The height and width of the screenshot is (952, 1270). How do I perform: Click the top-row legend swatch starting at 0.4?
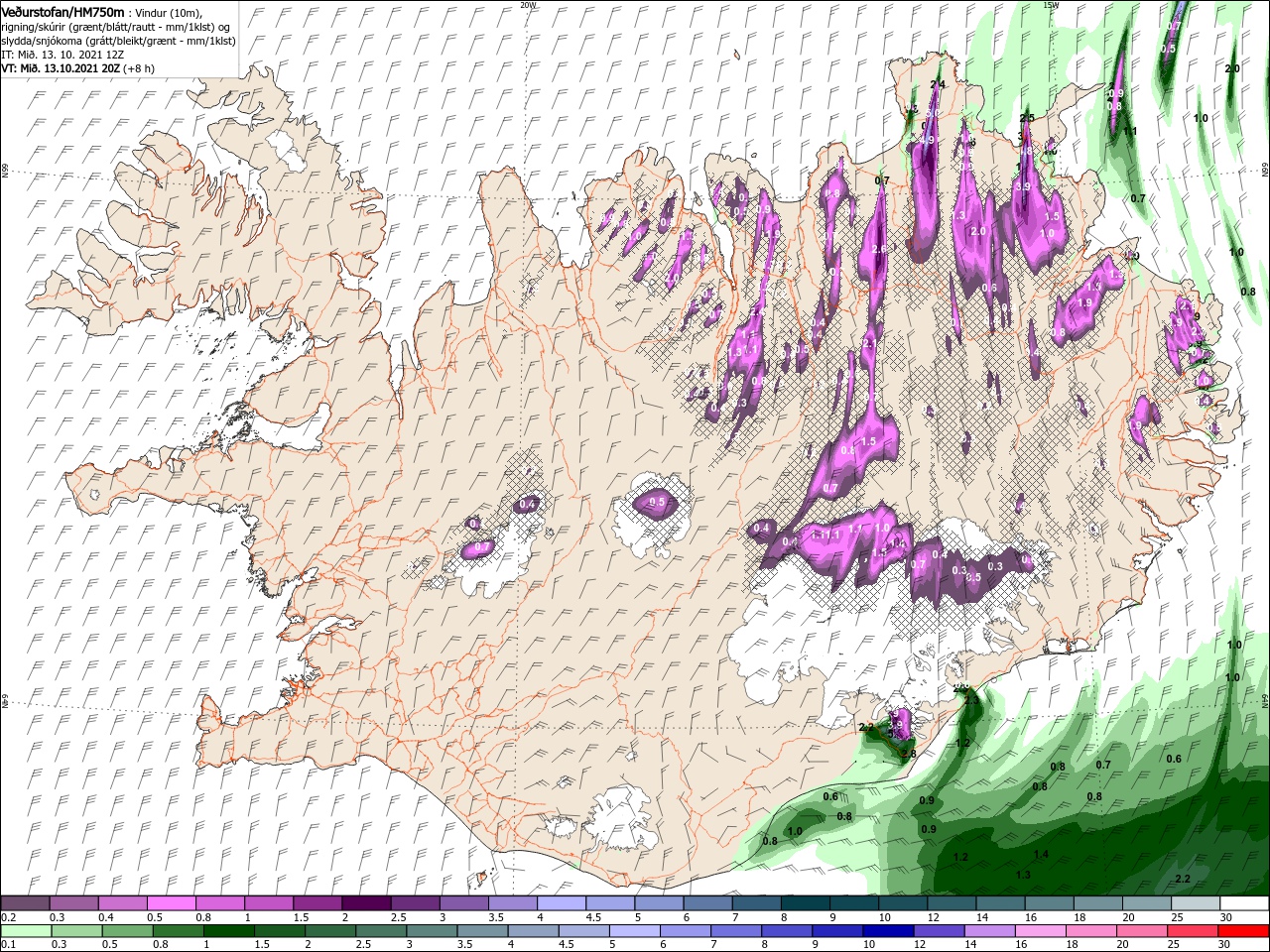point(122,903)
